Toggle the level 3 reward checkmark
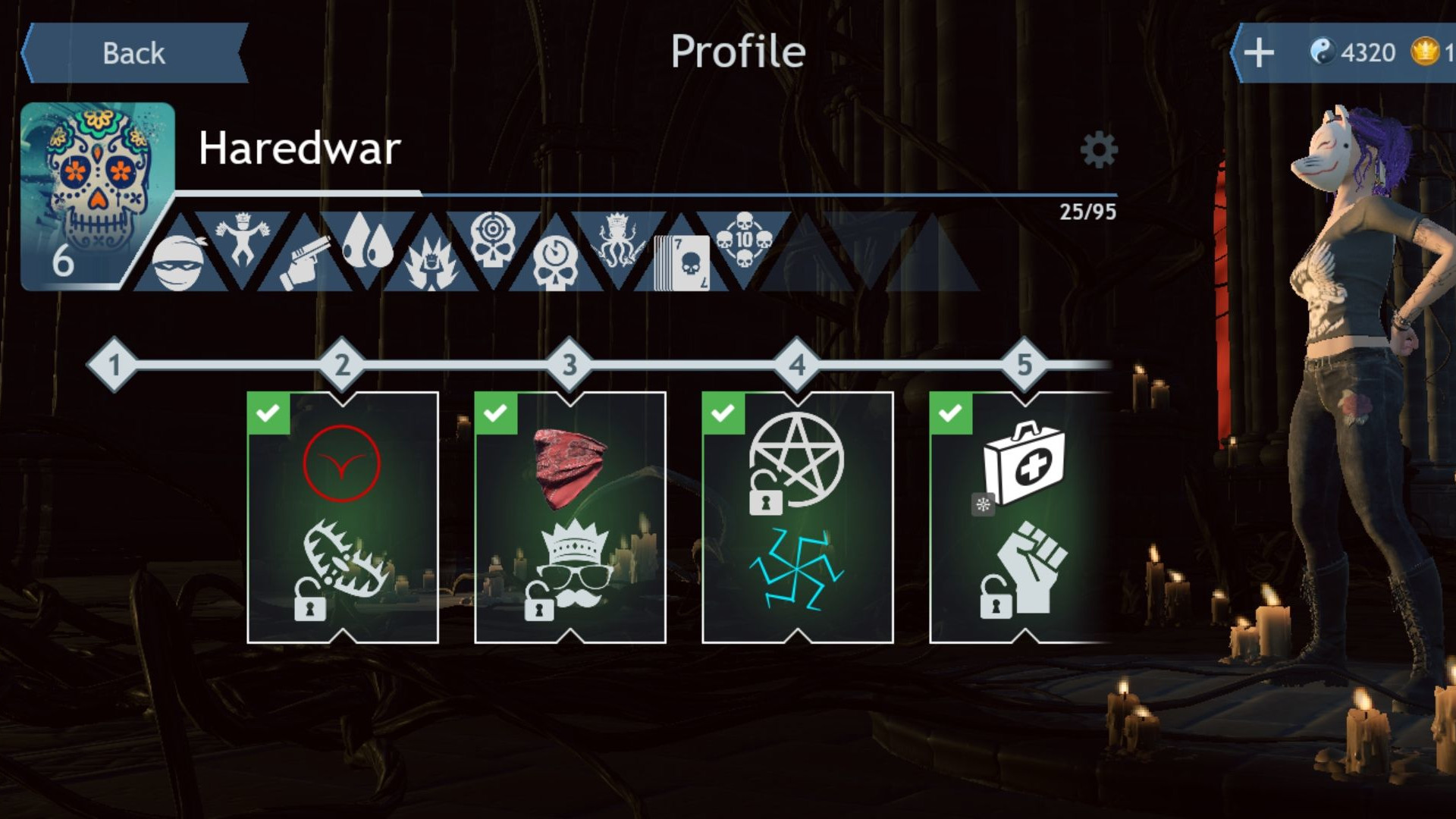 [496, 413]
